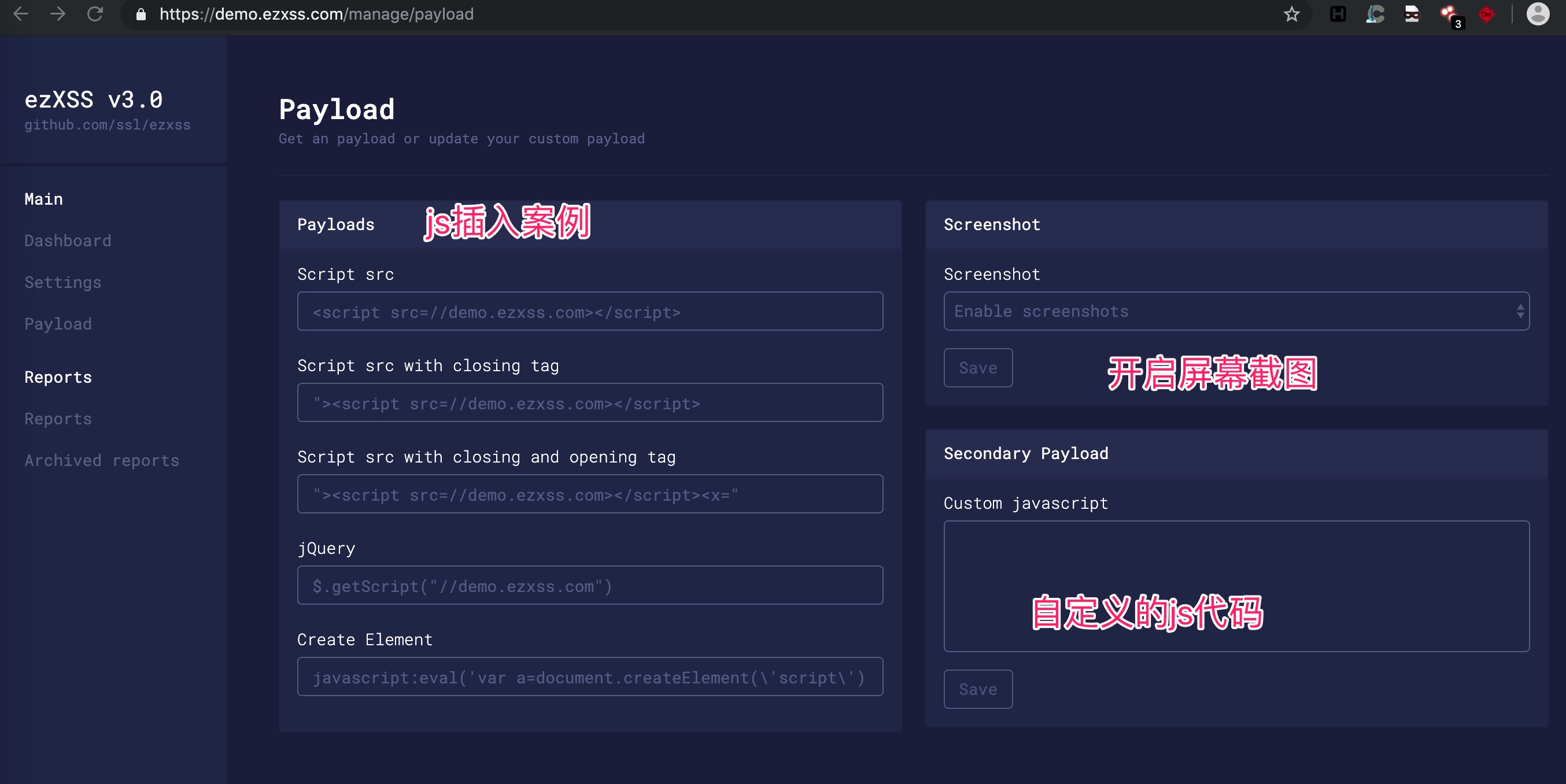Click the Reports sidebar section heading
The image size is (1566, 784).
click(58, 377)
